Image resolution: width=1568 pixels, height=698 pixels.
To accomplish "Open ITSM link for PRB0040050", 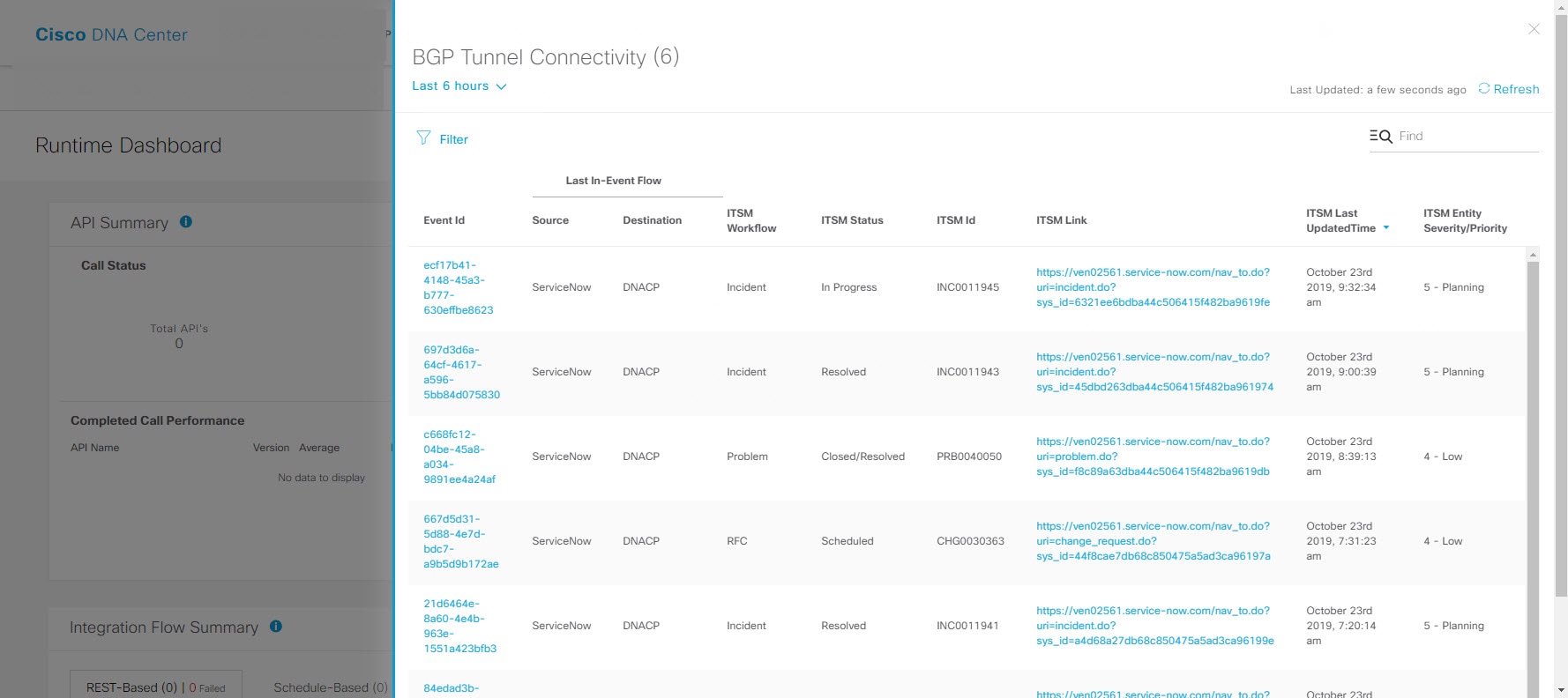I will 1153,457.
